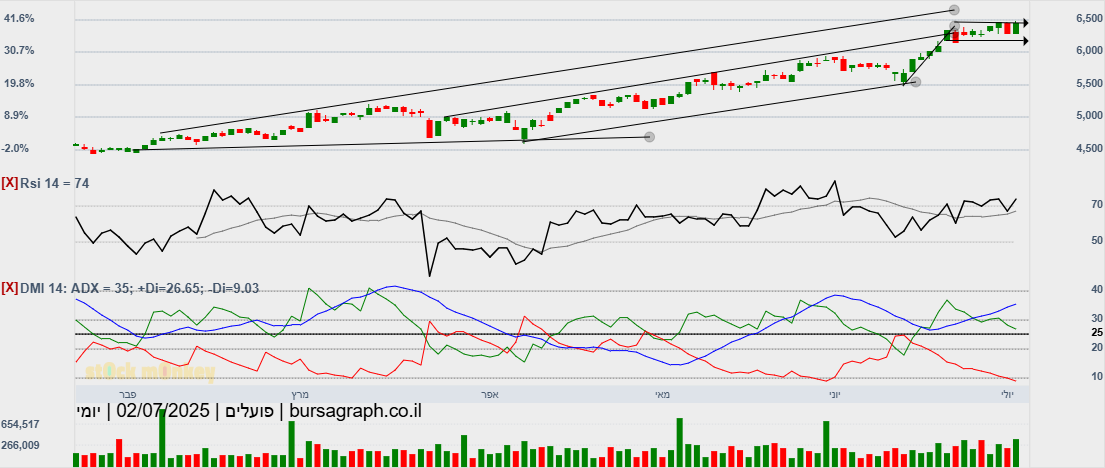The height and width of the screenshot is (468, 1105).
Task: Click the פועלים stock name text
Action: pyautogui.click(x=250, y=412)
